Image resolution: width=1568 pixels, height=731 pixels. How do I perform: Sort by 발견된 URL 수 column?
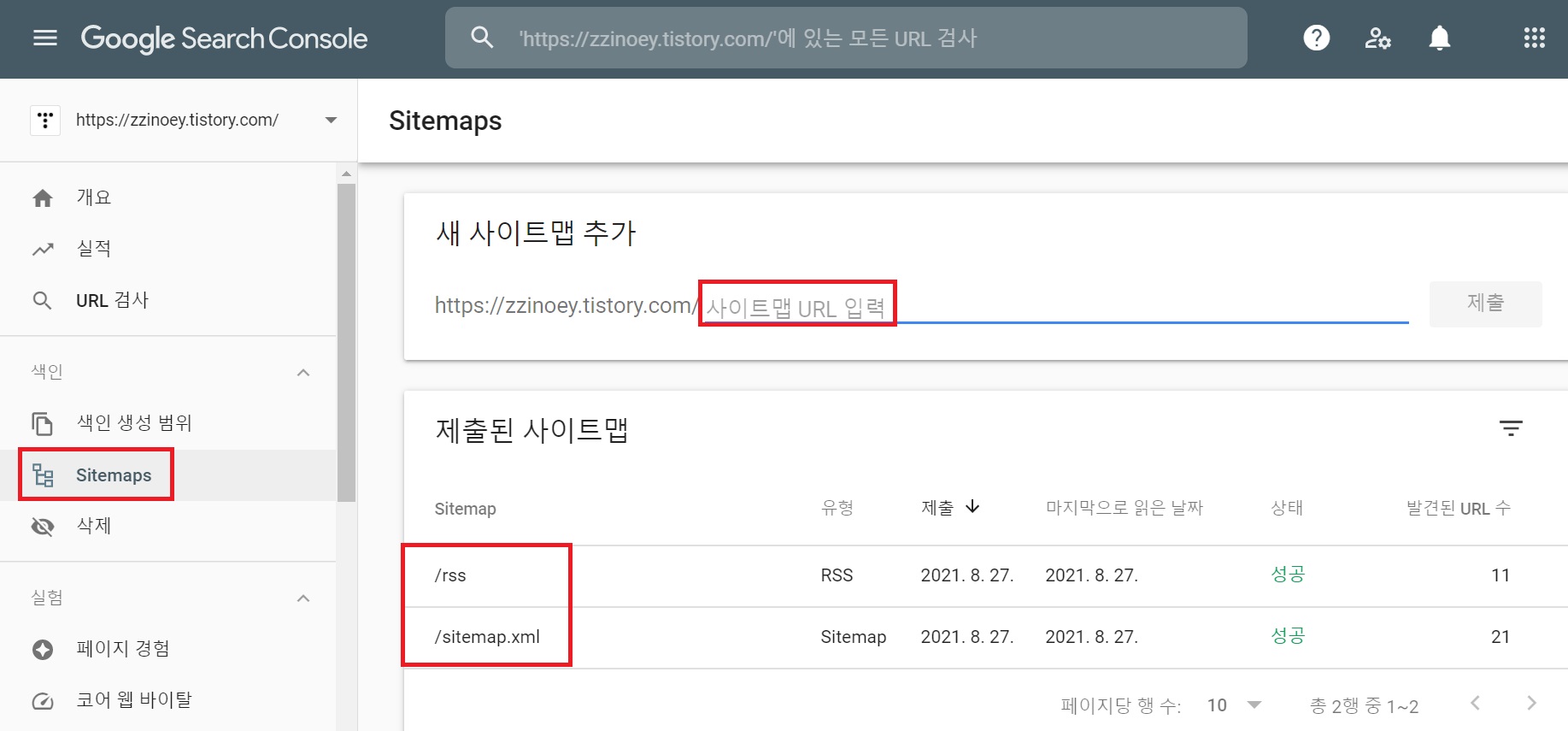1459,508
